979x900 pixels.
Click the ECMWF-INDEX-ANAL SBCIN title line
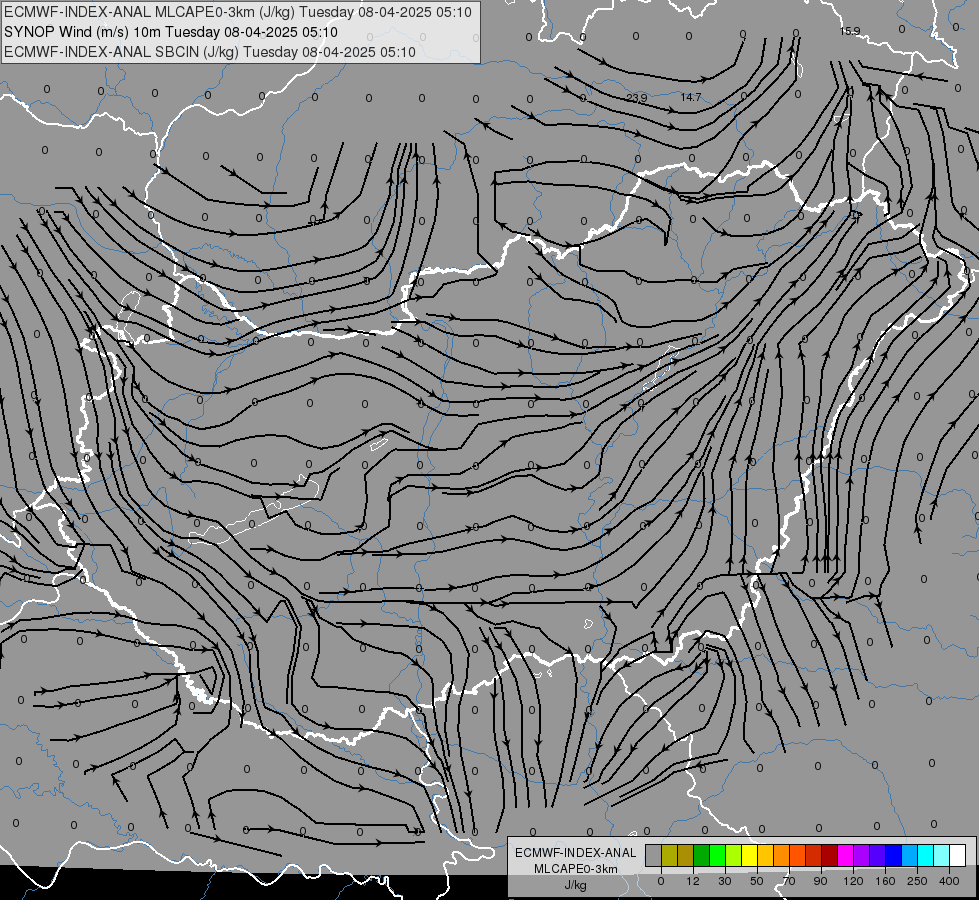click(210, 52)
